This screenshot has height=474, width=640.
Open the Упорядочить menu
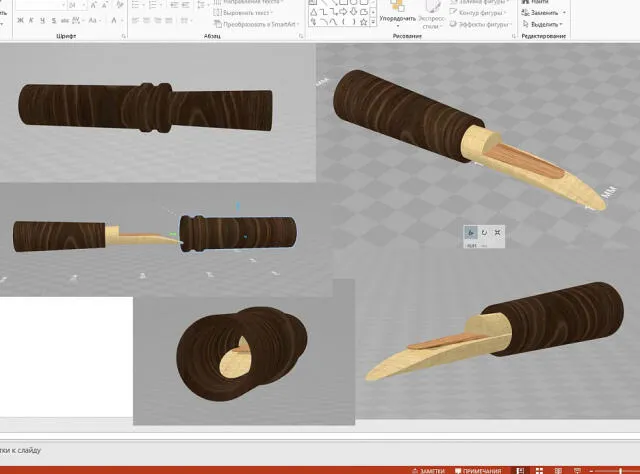coord(398,16)
